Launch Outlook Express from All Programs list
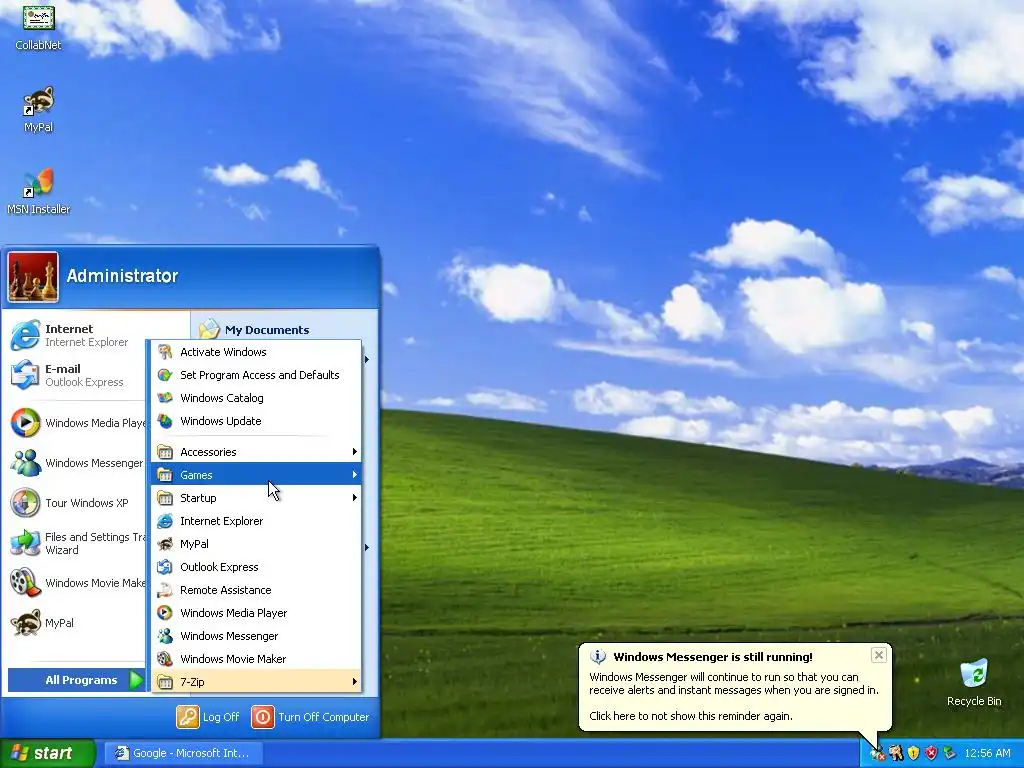Viewport: 1024px width, 768px height. [256, 567]
